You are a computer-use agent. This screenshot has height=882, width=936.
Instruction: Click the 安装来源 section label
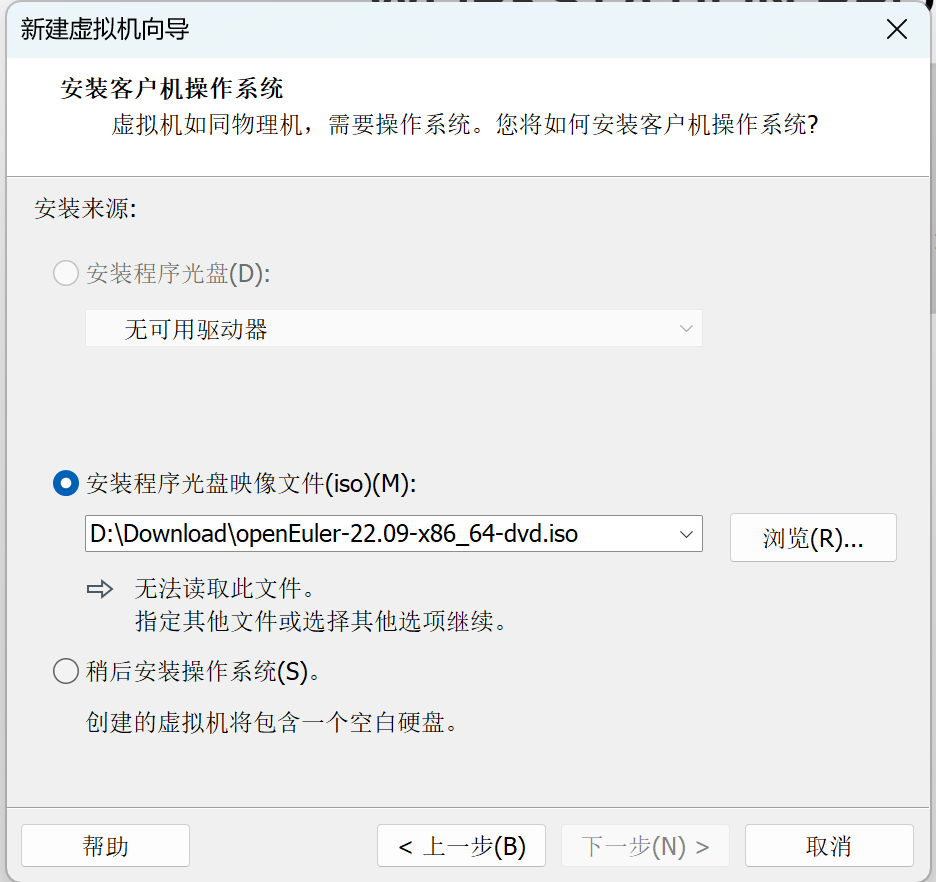click(85, 208)
